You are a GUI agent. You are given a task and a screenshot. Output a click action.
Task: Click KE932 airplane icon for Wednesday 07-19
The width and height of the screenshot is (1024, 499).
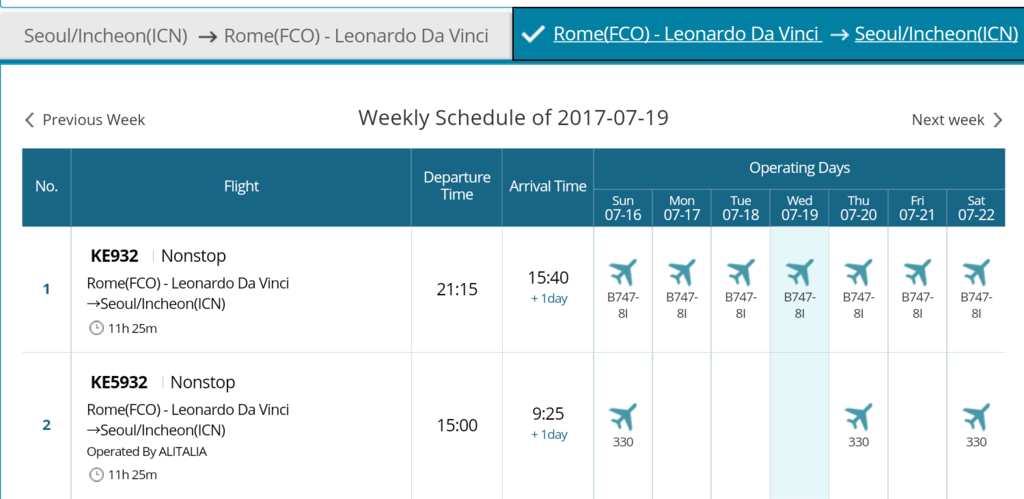(x=799, y=272)
